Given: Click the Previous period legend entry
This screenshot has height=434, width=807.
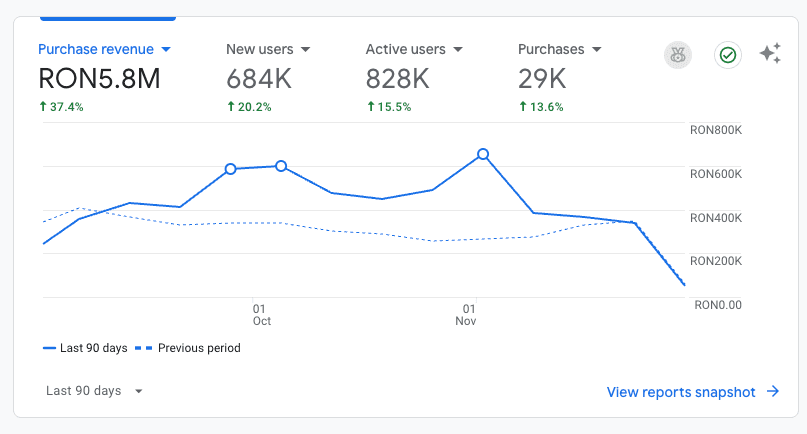Looking at the screenshot, I should (x=188, y=348).
